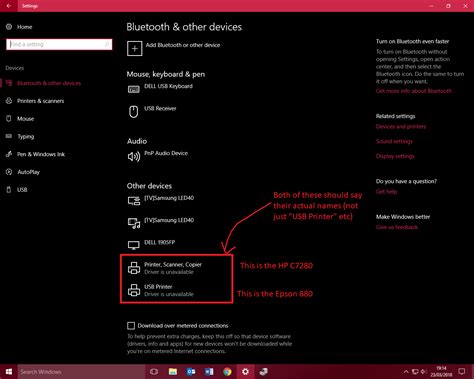Open Get more info about Bluetooth link
The width and height of the screenshot is (474, 379).
(414, 91)
